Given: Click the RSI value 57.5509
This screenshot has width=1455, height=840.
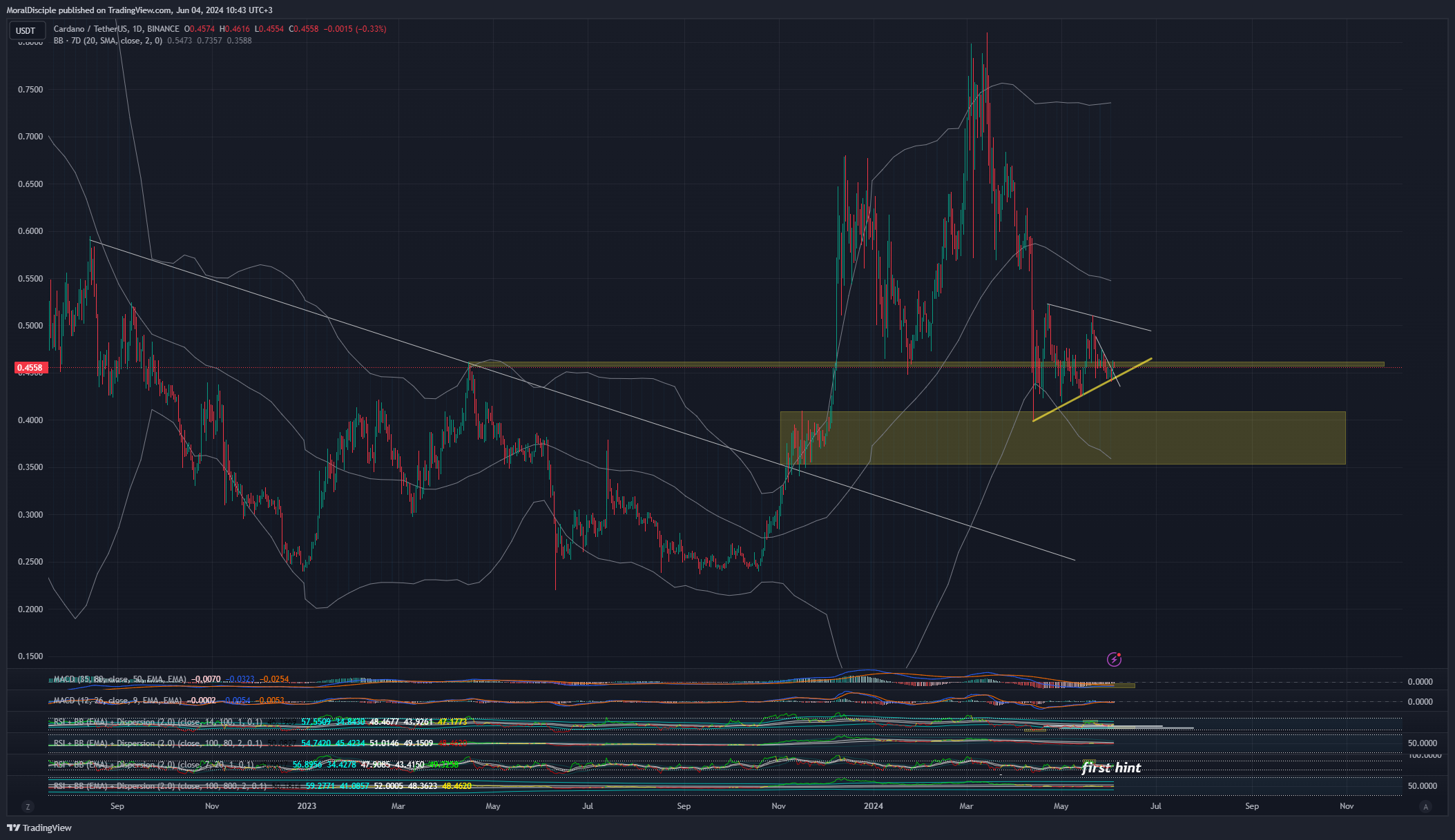Looking at the screenshot, I should click(316, 722).
